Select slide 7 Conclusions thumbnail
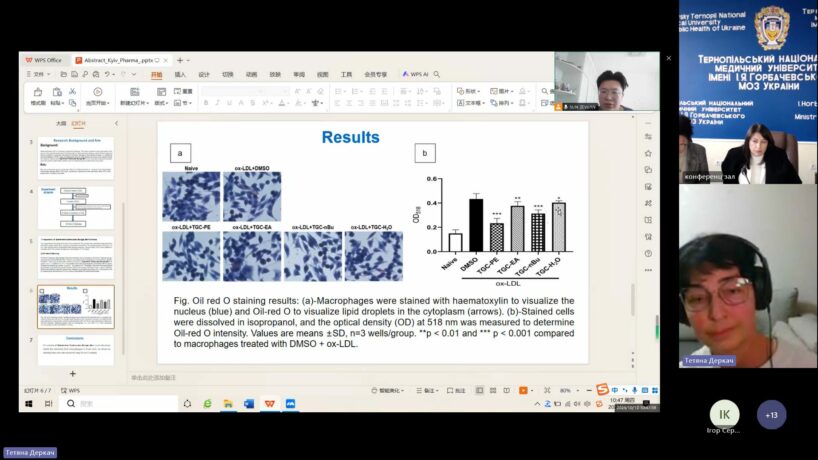 click(76, 349)
